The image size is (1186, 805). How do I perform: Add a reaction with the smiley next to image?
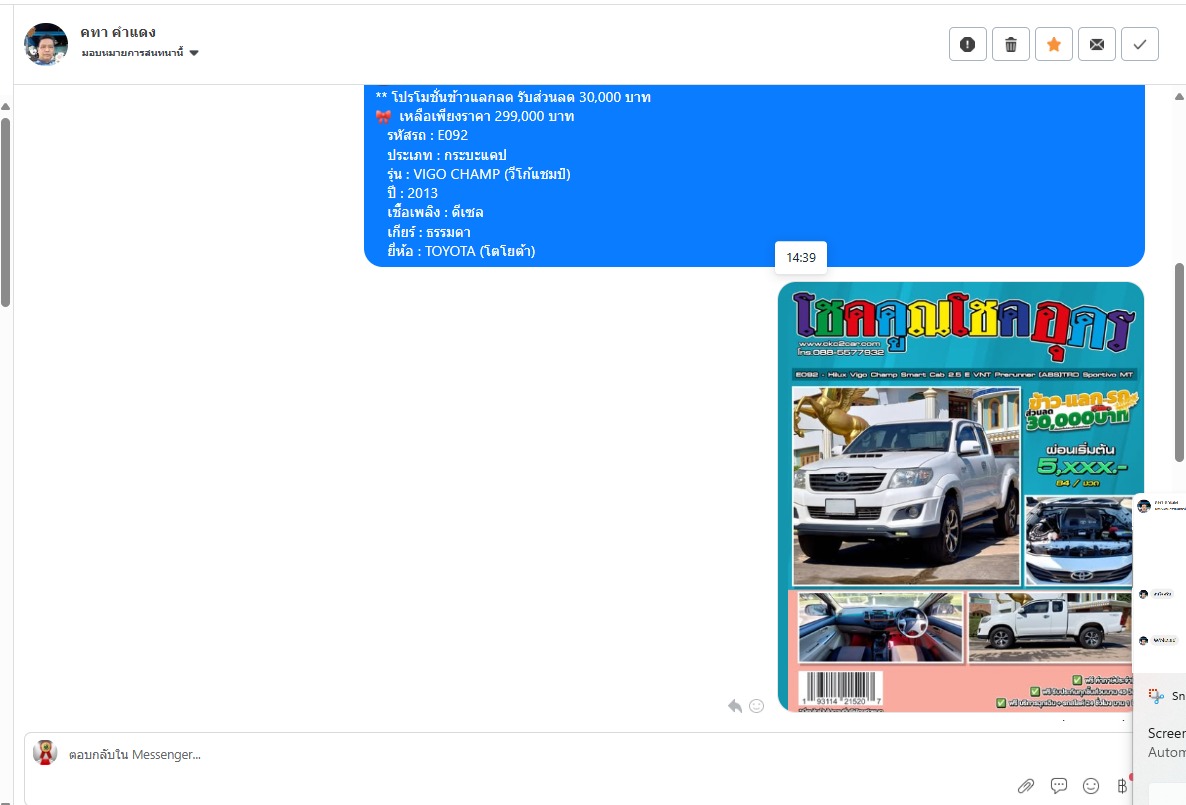(x=756, y=706)
